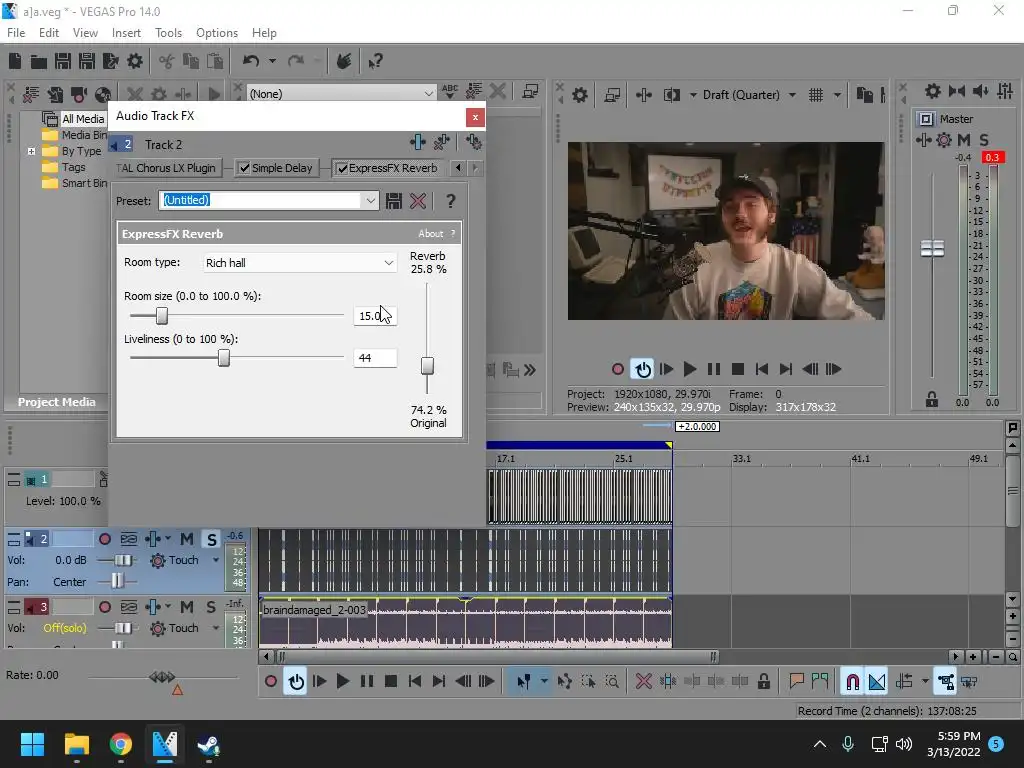
Task: Create a new project from the toolbar
Action: (x=15, y=61)
